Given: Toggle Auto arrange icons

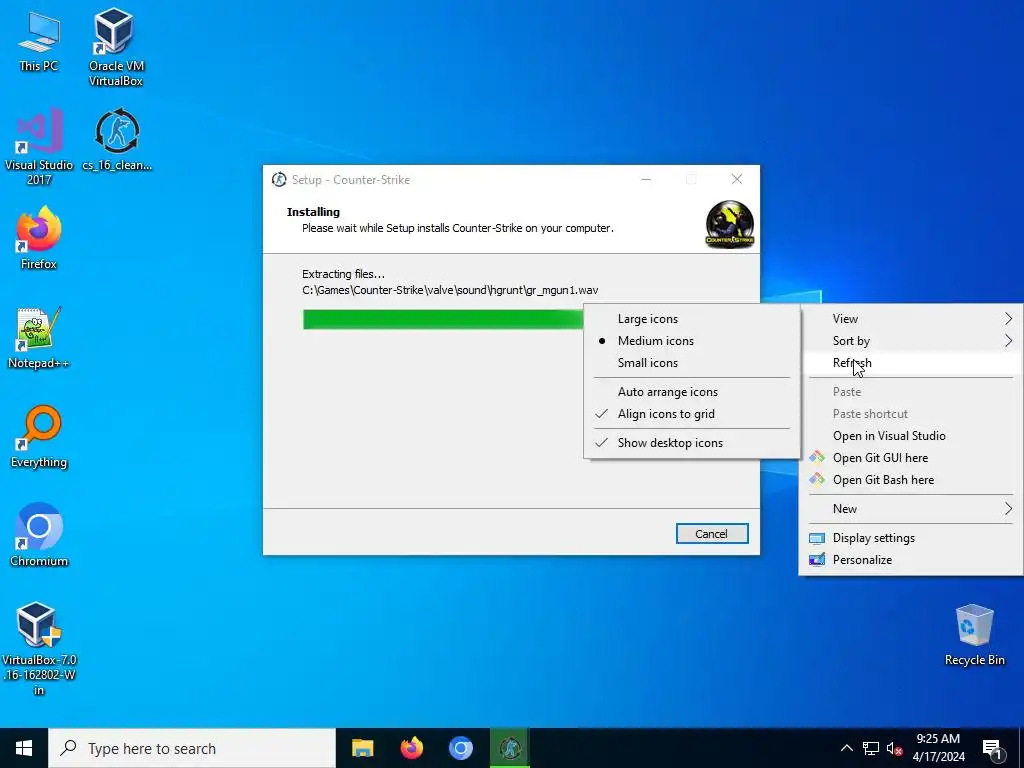Looking at the screenshot, I should pyautogui.click(x=692, y=392).
